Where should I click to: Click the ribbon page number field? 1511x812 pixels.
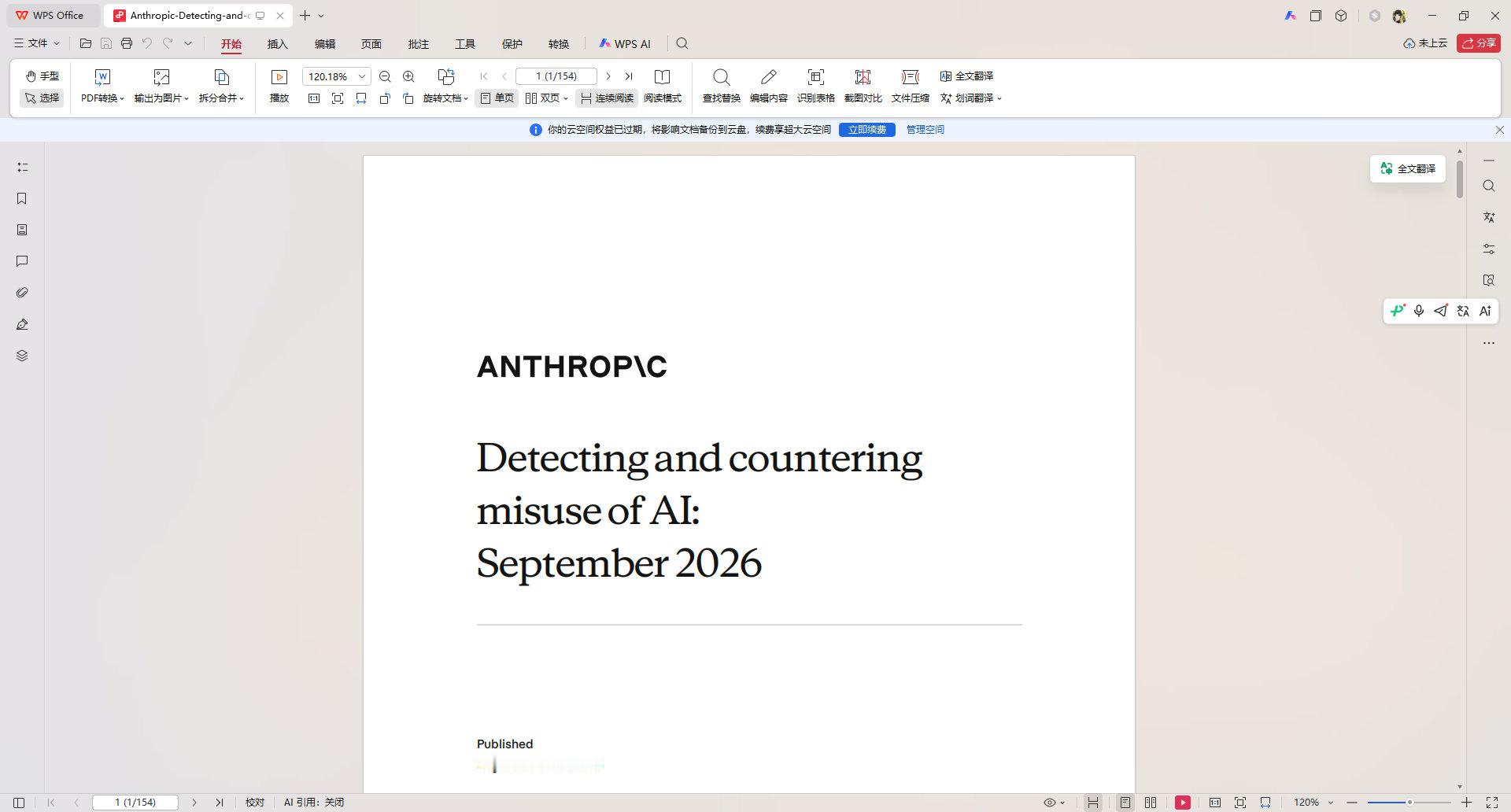(x=556, y=76)
